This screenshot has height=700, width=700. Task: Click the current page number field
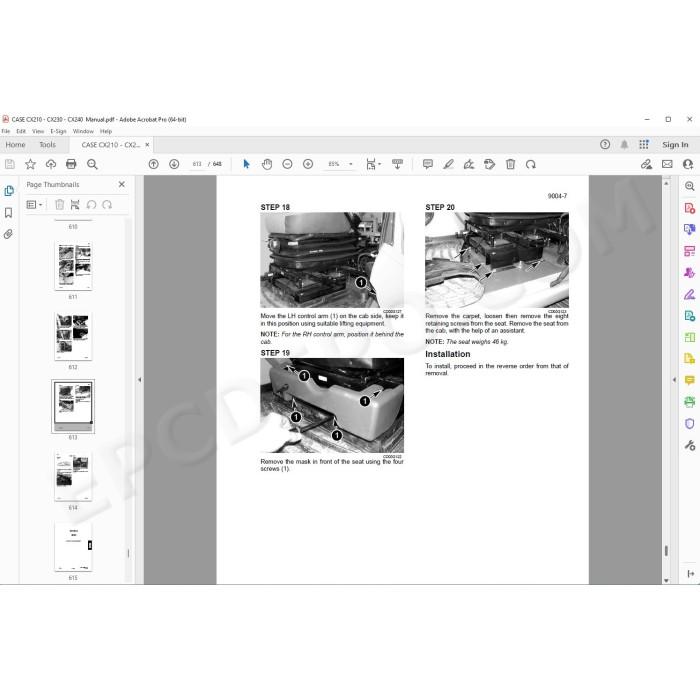(x=197, y=164)
